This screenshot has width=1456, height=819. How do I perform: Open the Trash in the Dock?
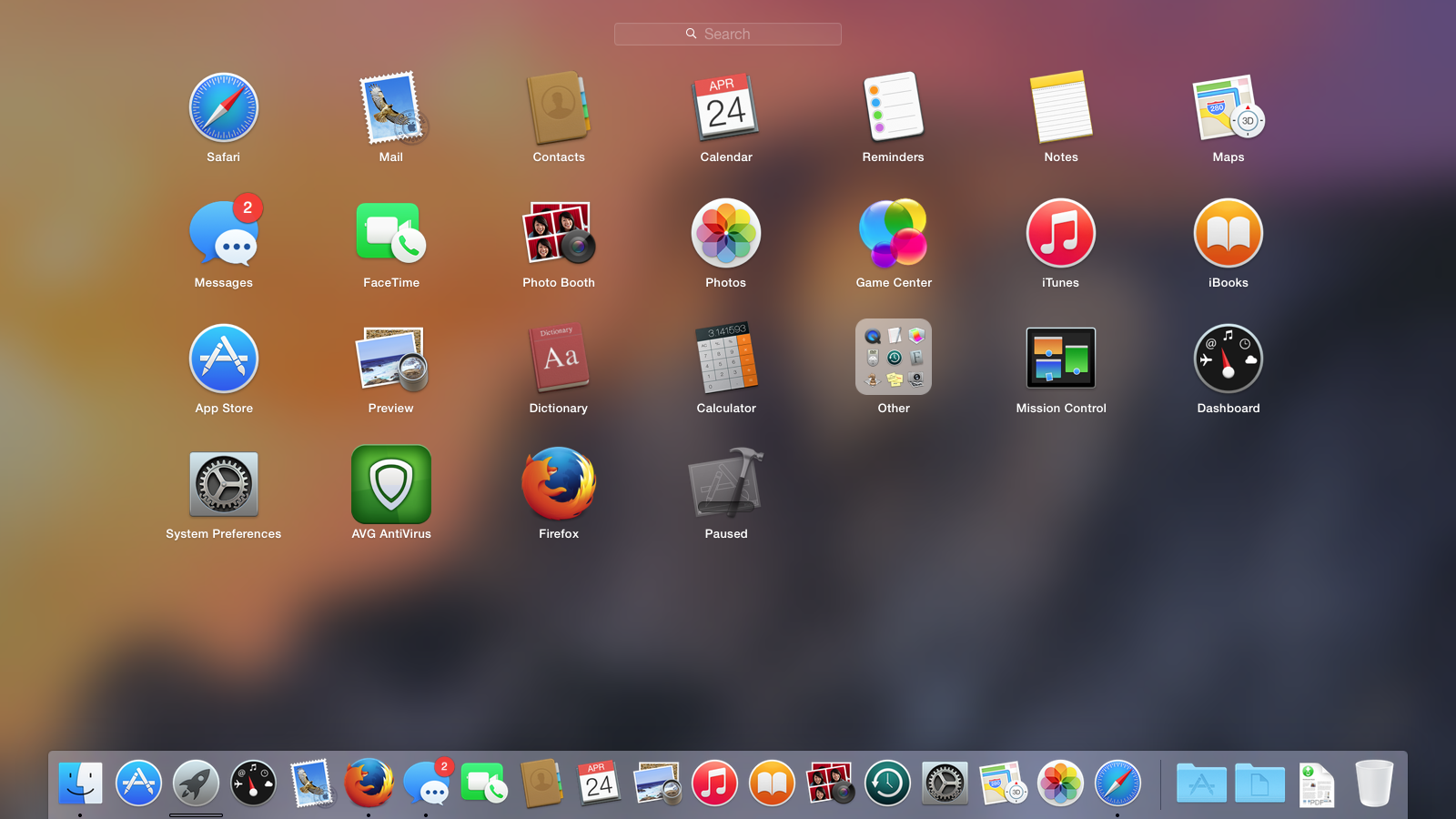click(1374, 784)
